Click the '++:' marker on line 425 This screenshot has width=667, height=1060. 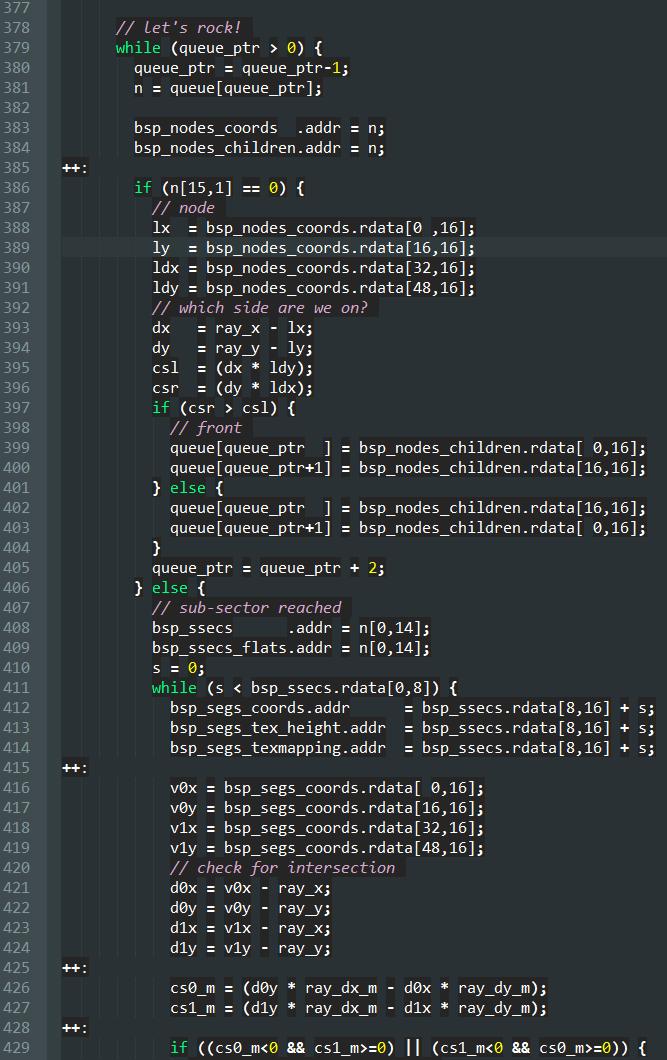tap(74, 968)
